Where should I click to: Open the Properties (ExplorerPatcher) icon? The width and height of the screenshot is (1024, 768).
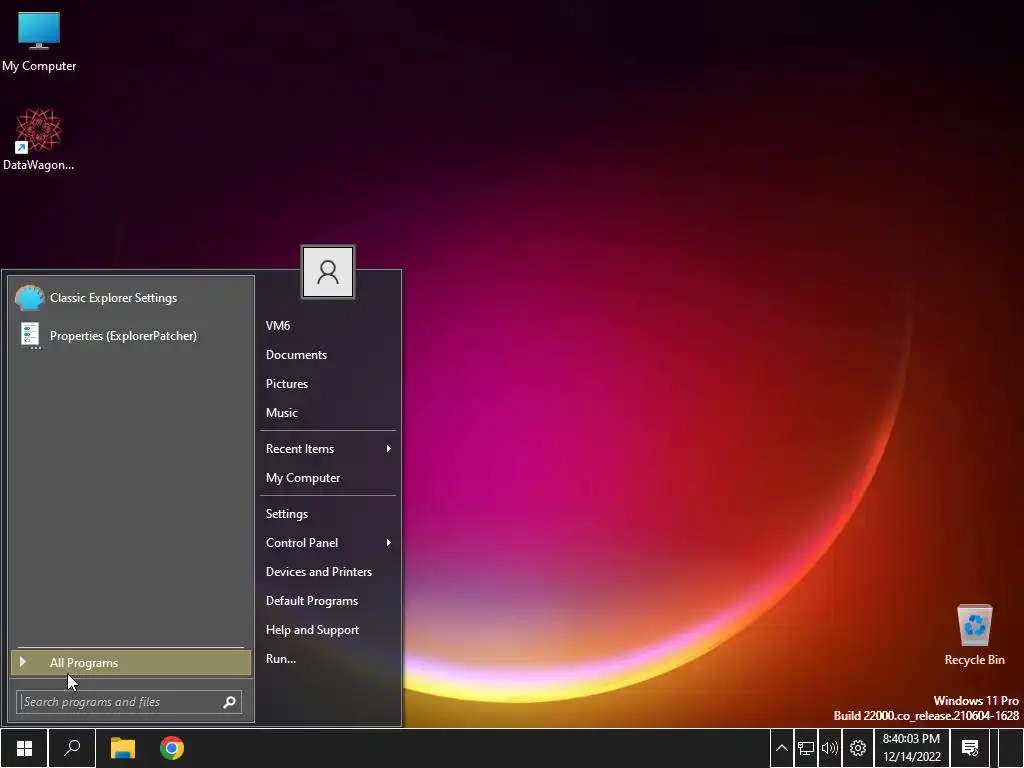click(29, 336)
